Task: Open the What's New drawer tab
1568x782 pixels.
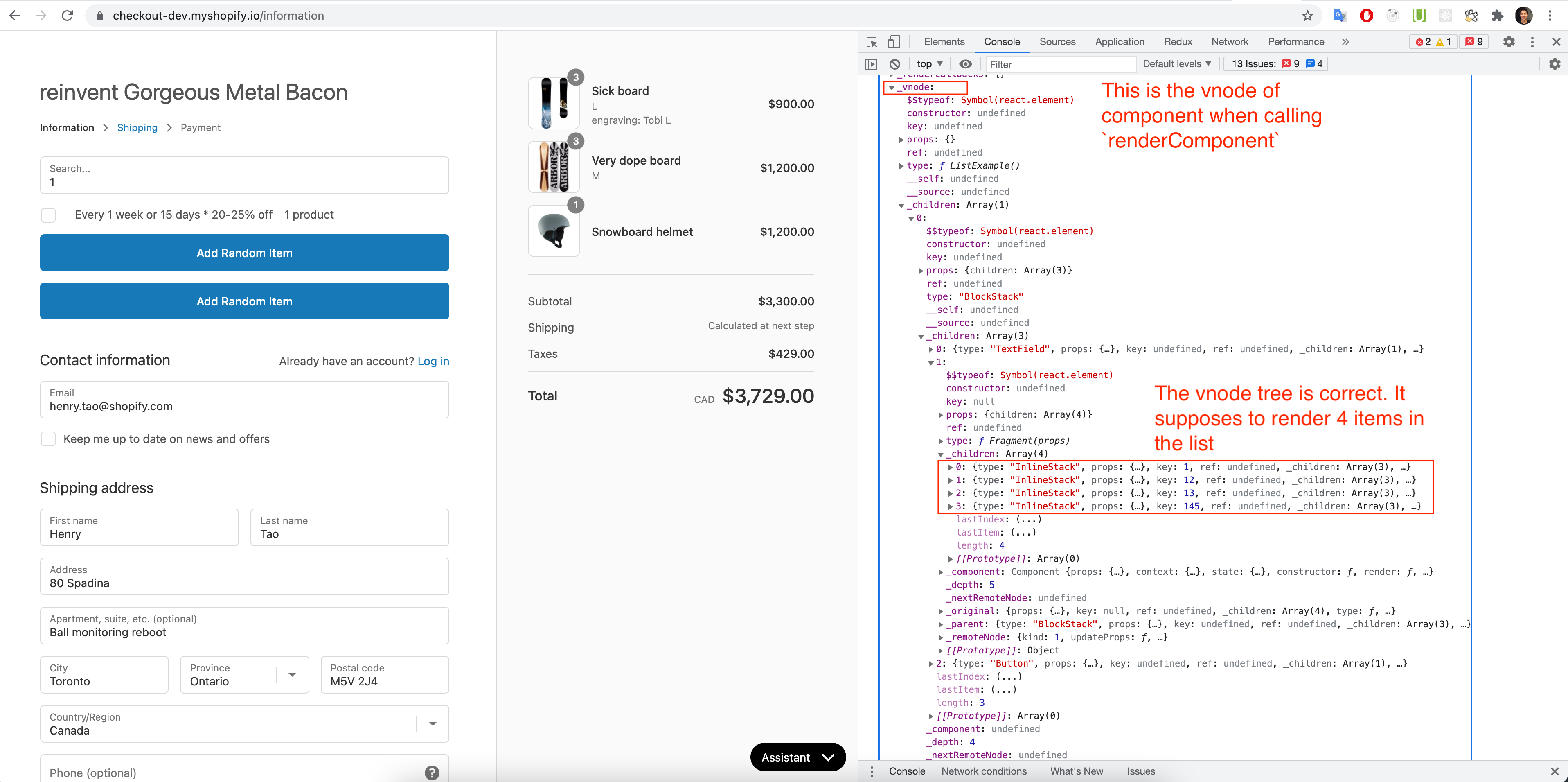Action: coord(1077,771)
